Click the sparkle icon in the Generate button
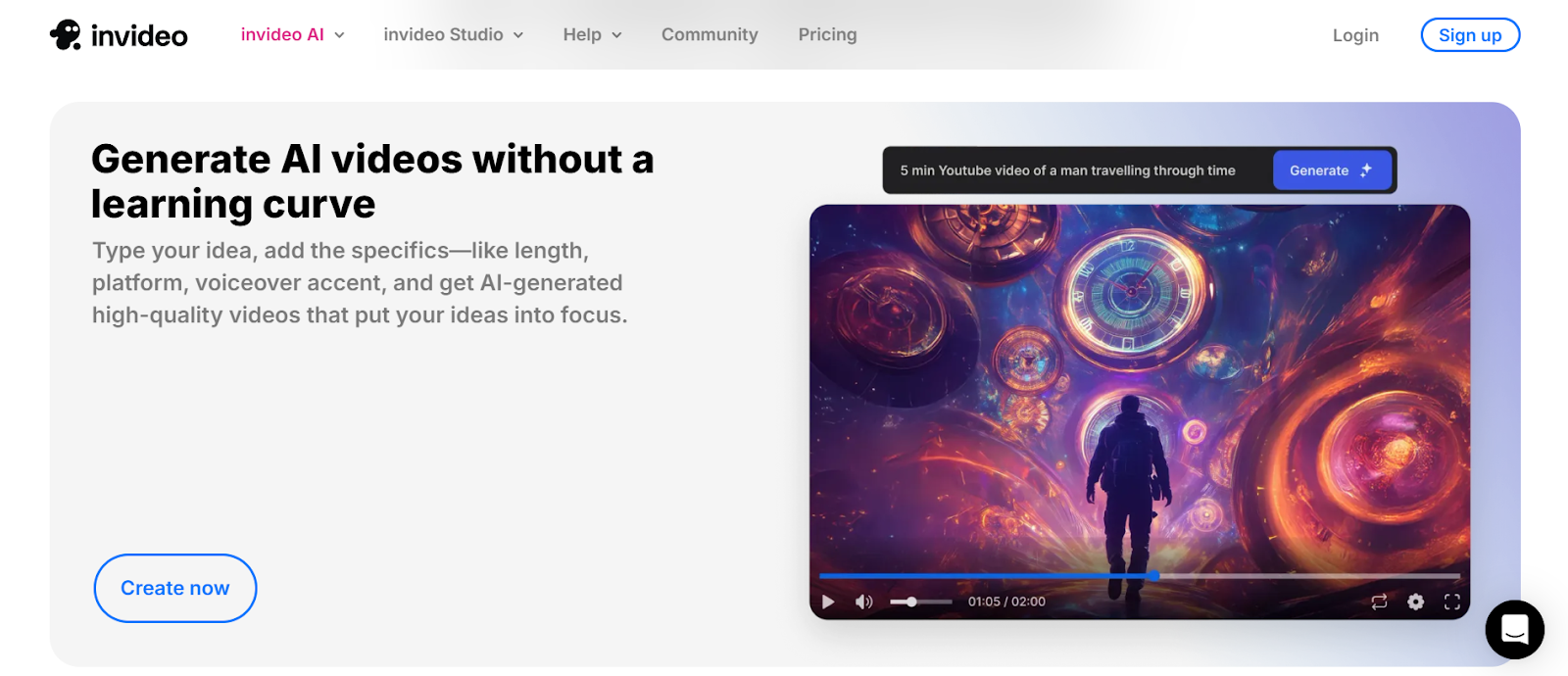Screen dimensions: 1568x676 pos(1366,170)
